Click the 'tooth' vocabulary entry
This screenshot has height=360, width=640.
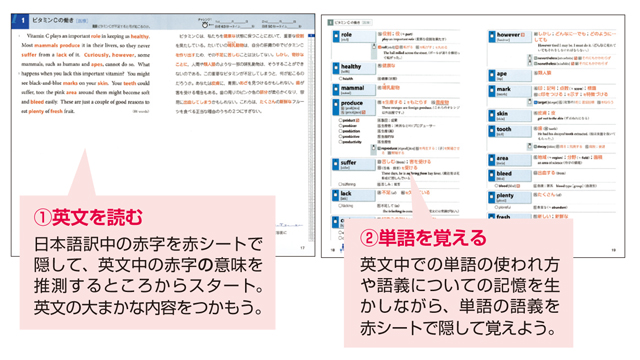(x=510, y=131)
